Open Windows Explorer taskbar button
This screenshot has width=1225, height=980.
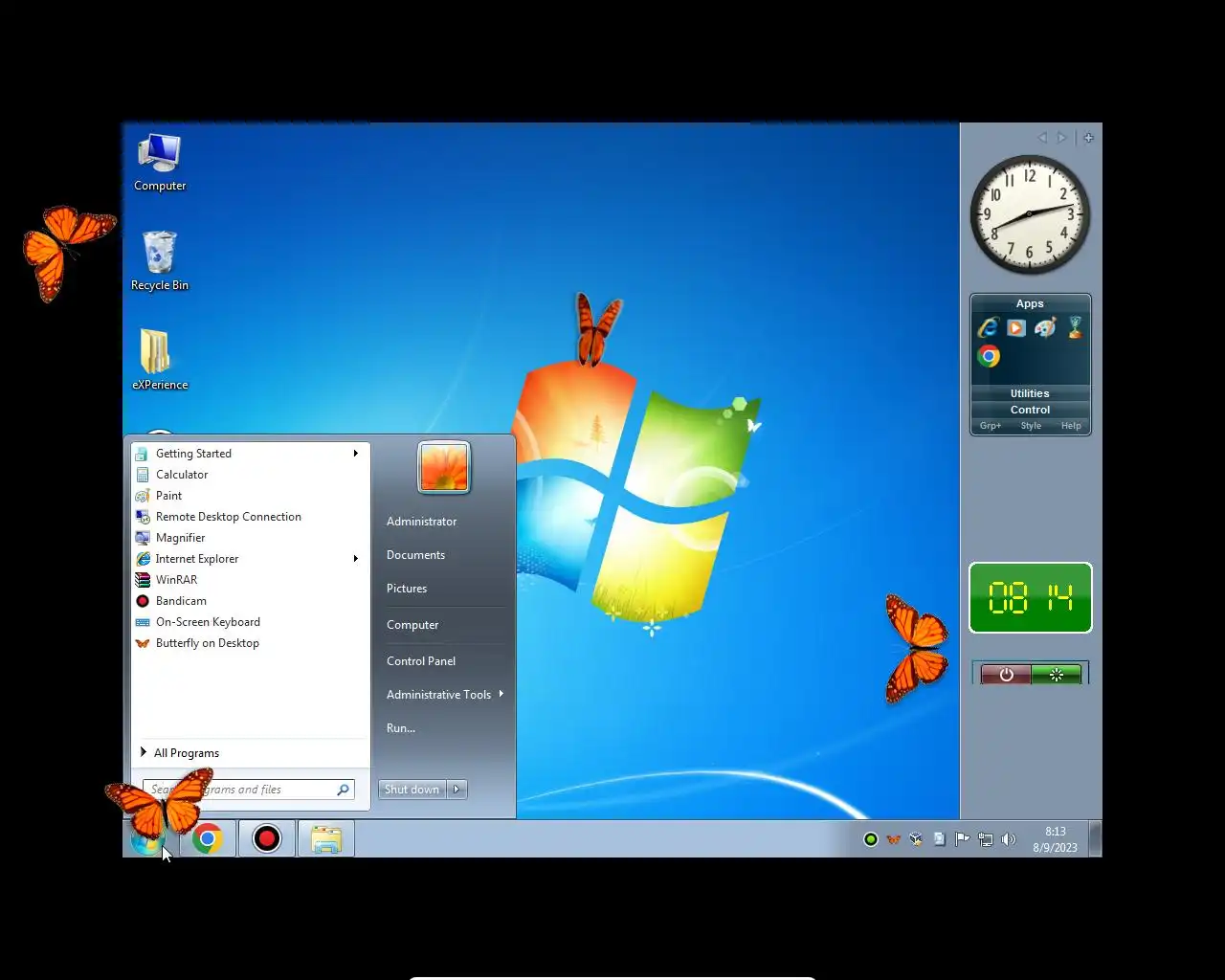coord(326,839)
